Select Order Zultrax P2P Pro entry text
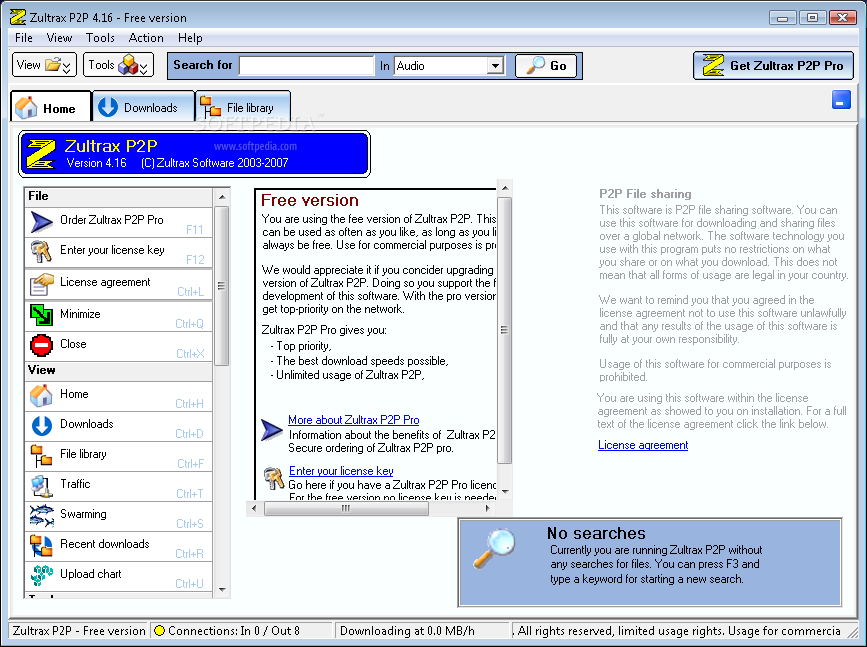This screenshot has height=647, width=867. click(112, 220)
